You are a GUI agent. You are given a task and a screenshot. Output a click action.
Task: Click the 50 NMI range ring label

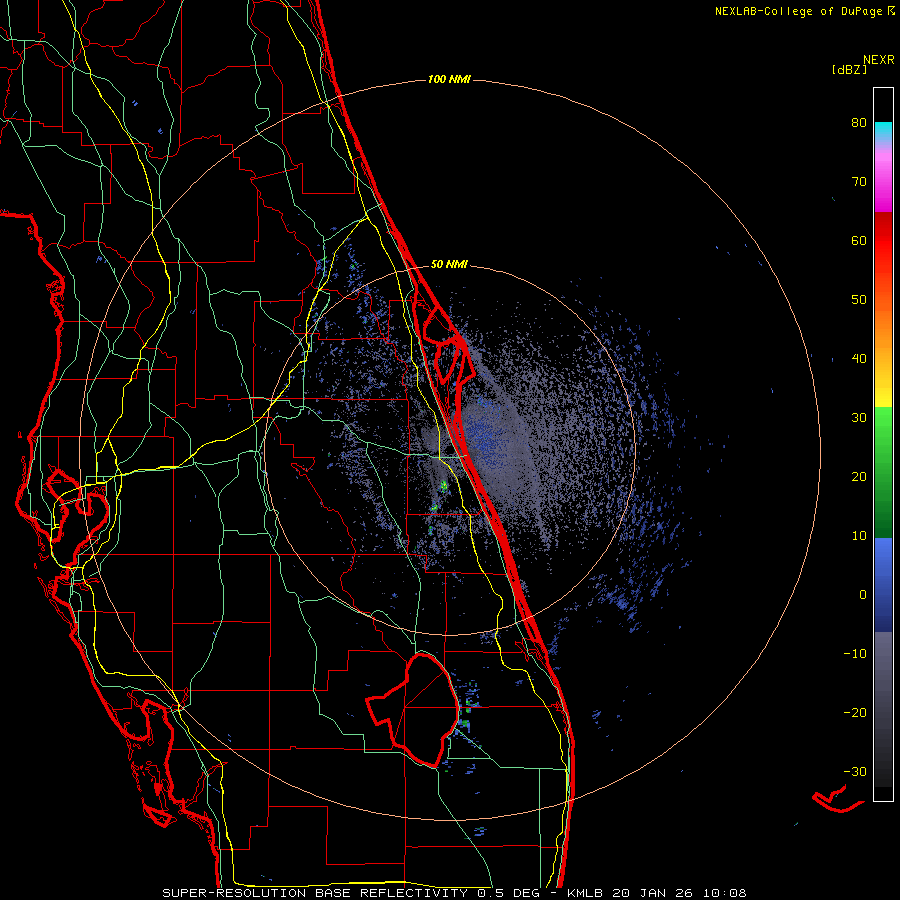click(449, 264)
